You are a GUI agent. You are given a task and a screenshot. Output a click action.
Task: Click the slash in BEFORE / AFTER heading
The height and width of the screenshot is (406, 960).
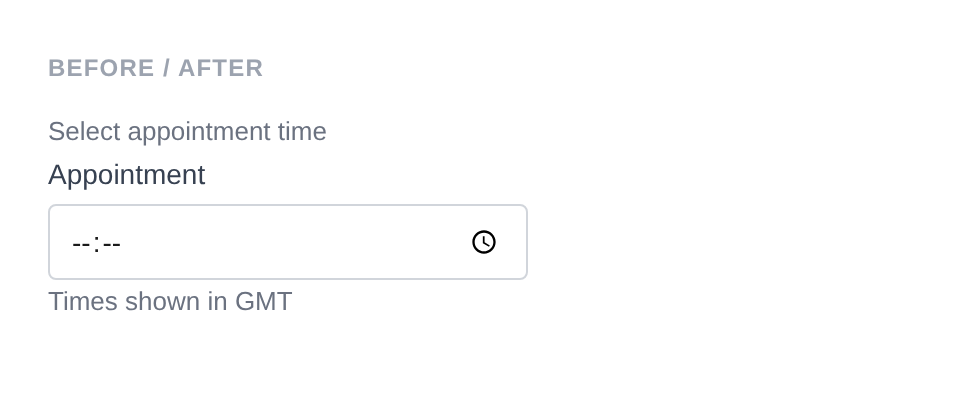167,68
